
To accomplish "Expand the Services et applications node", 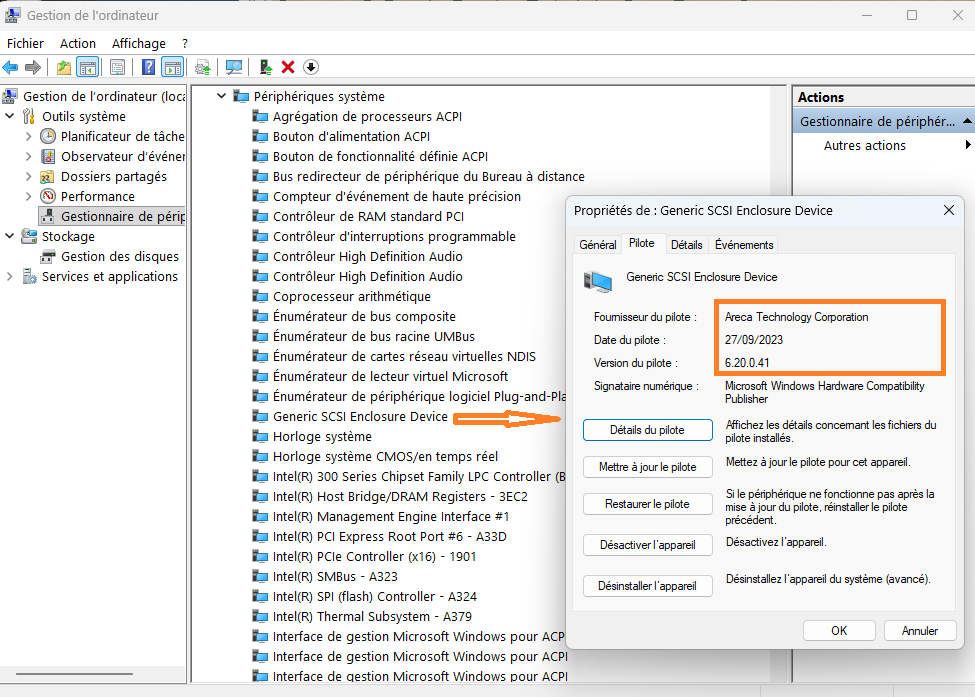I will click(x=9, y=277).
